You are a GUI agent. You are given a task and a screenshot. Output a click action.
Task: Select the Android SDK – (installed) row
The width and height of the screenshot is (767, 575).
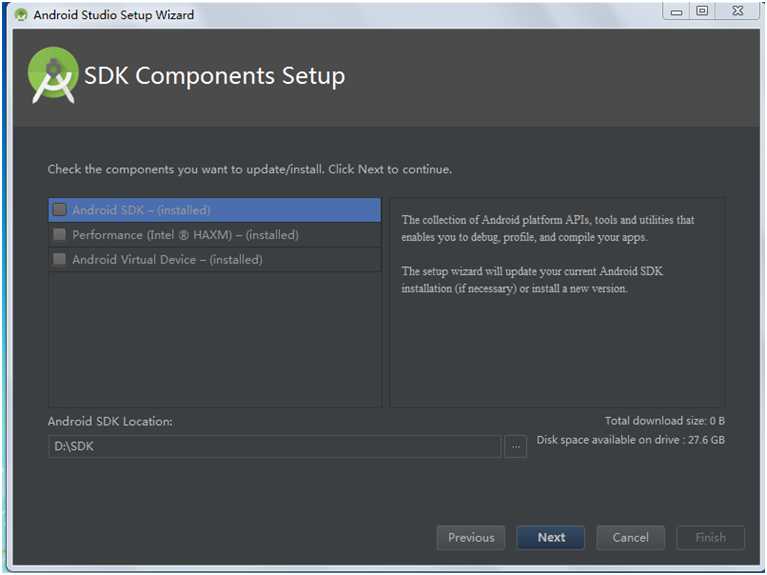[x=214, y=210]
